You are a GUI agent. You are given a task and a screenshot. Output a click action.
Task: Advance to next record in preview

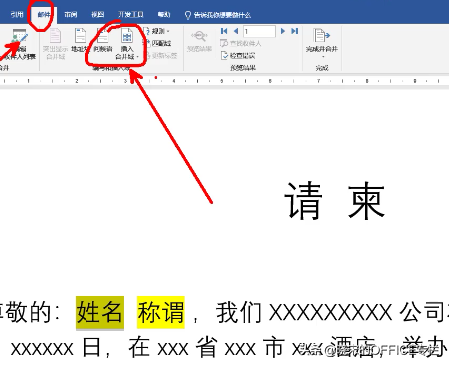[x=283, y=31]
